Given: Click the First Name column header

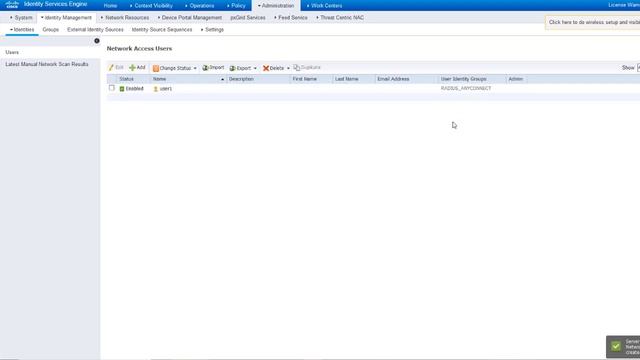Looking at the screenshot, I should (304, 79).
